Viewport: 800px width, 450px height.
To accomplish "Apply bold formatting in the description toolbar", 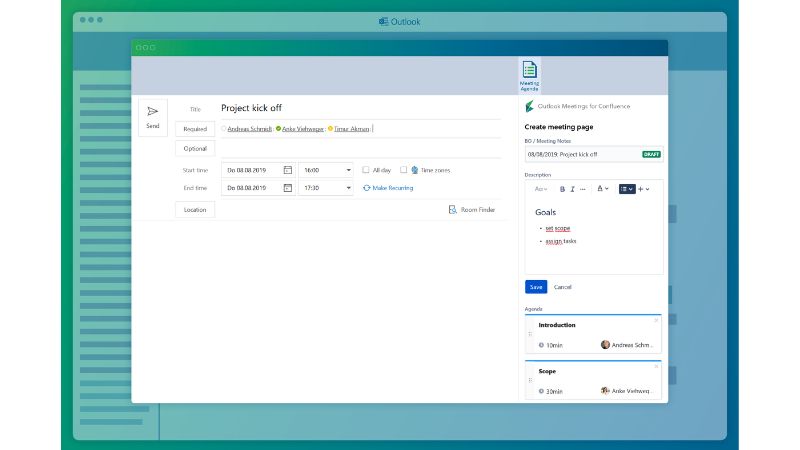I will pyautogui.click(x=562, y=188).
